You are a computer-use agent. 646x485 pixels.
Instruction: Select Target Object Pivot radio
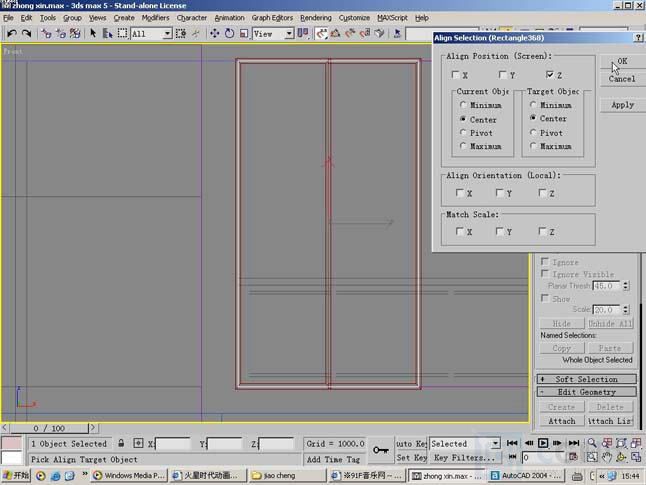click(533, 133)
